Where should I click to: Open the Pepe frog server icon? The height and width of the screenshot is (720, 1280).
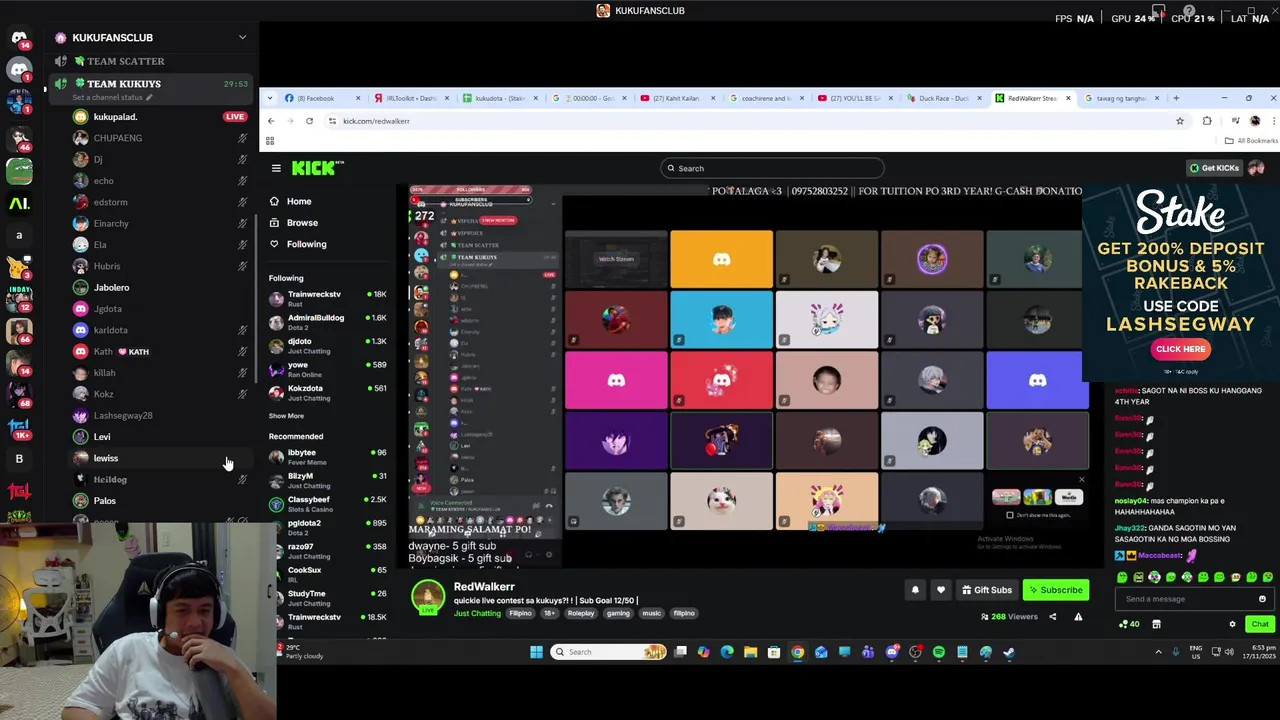point(19,170)
